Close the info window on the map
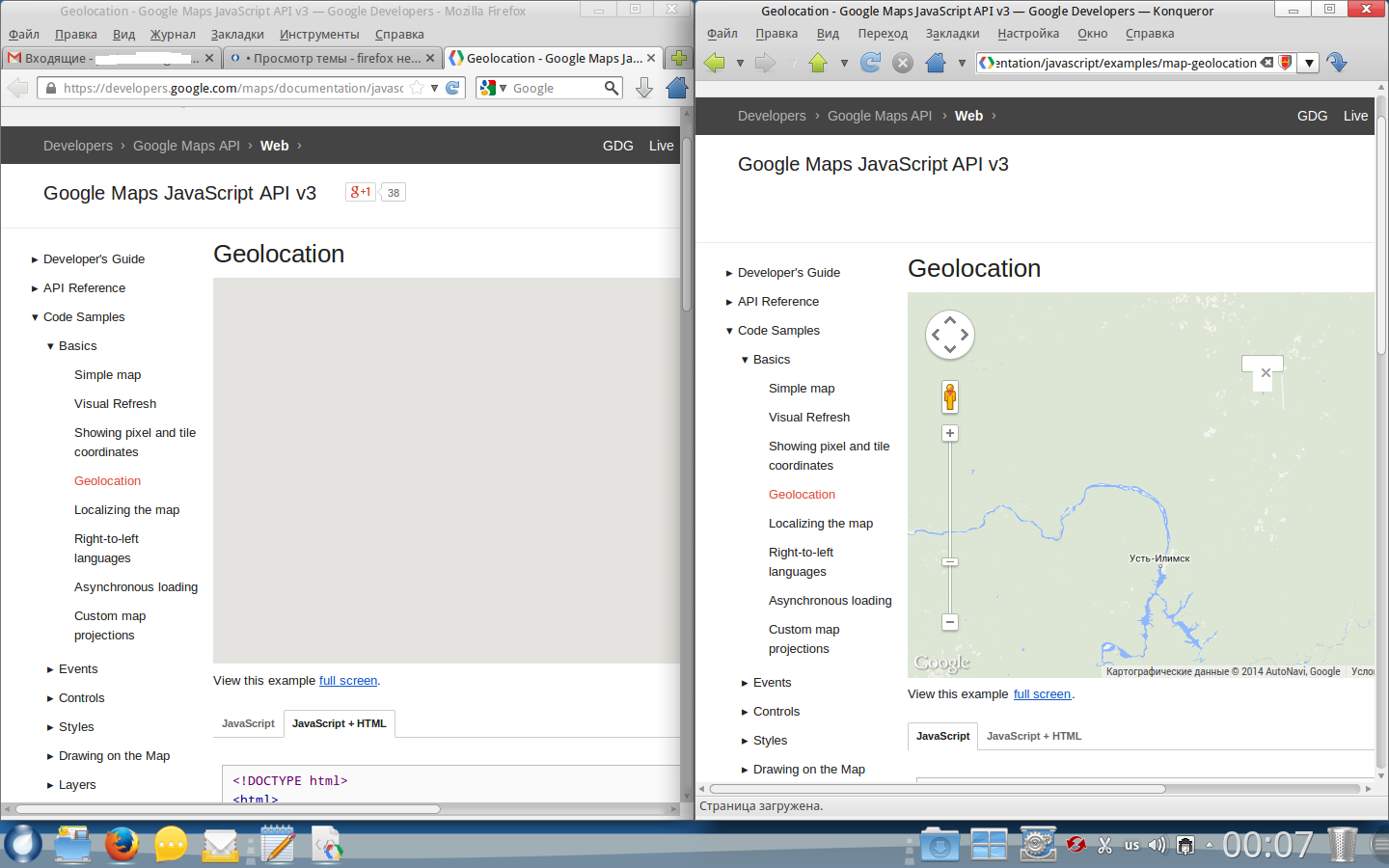This screenshot has width=1389, height=868. (x=1266, y=373)
